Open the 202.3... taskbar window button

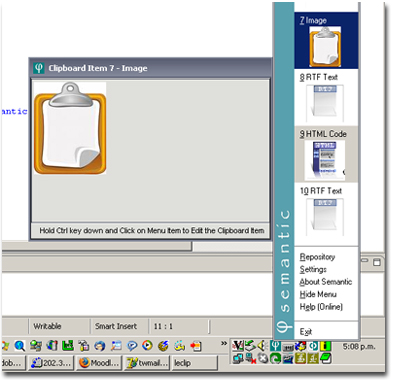51,363
